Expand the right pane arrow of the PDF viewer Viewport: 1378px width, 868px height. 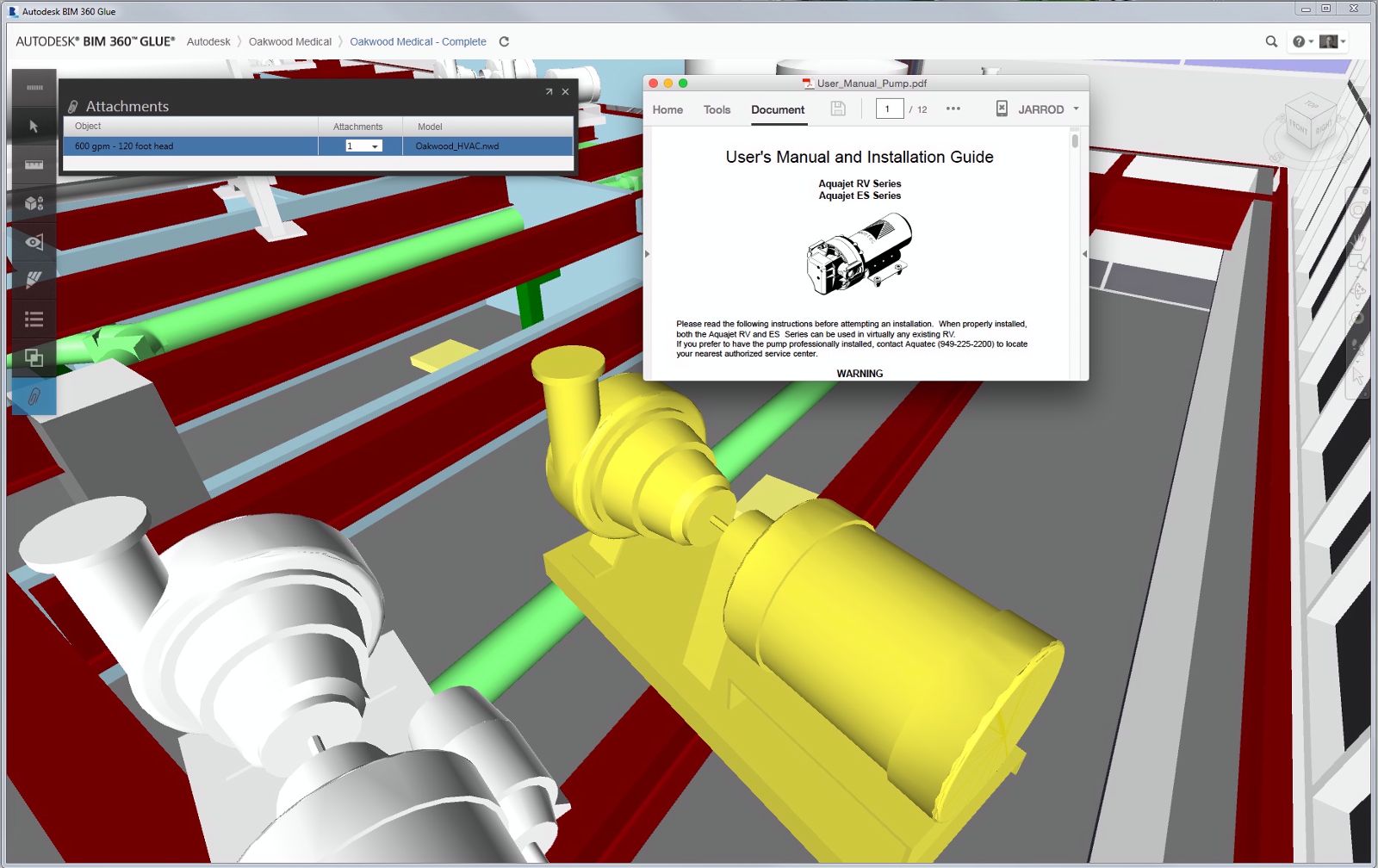[1084, 254]
